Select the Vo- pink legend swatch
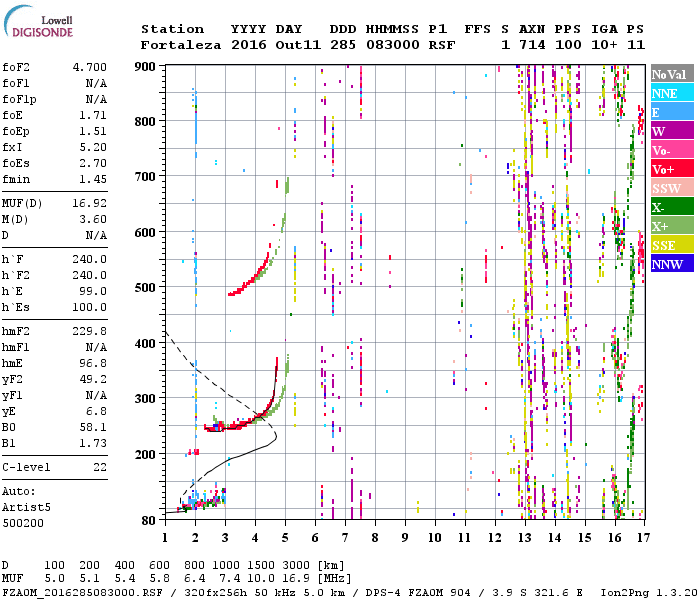700x600 pixels. pos(672,150)
